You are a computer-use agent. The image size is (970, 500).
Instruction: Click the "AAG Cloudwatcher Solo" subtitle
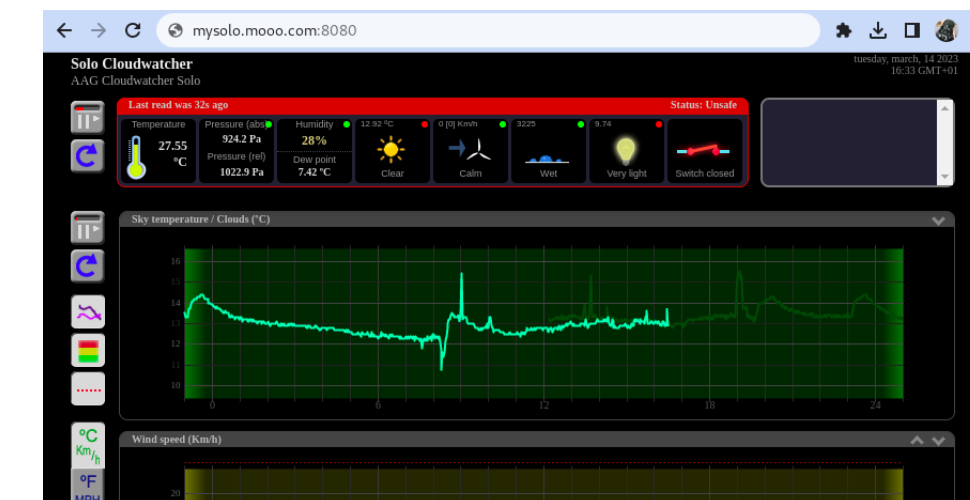point(135,80)
